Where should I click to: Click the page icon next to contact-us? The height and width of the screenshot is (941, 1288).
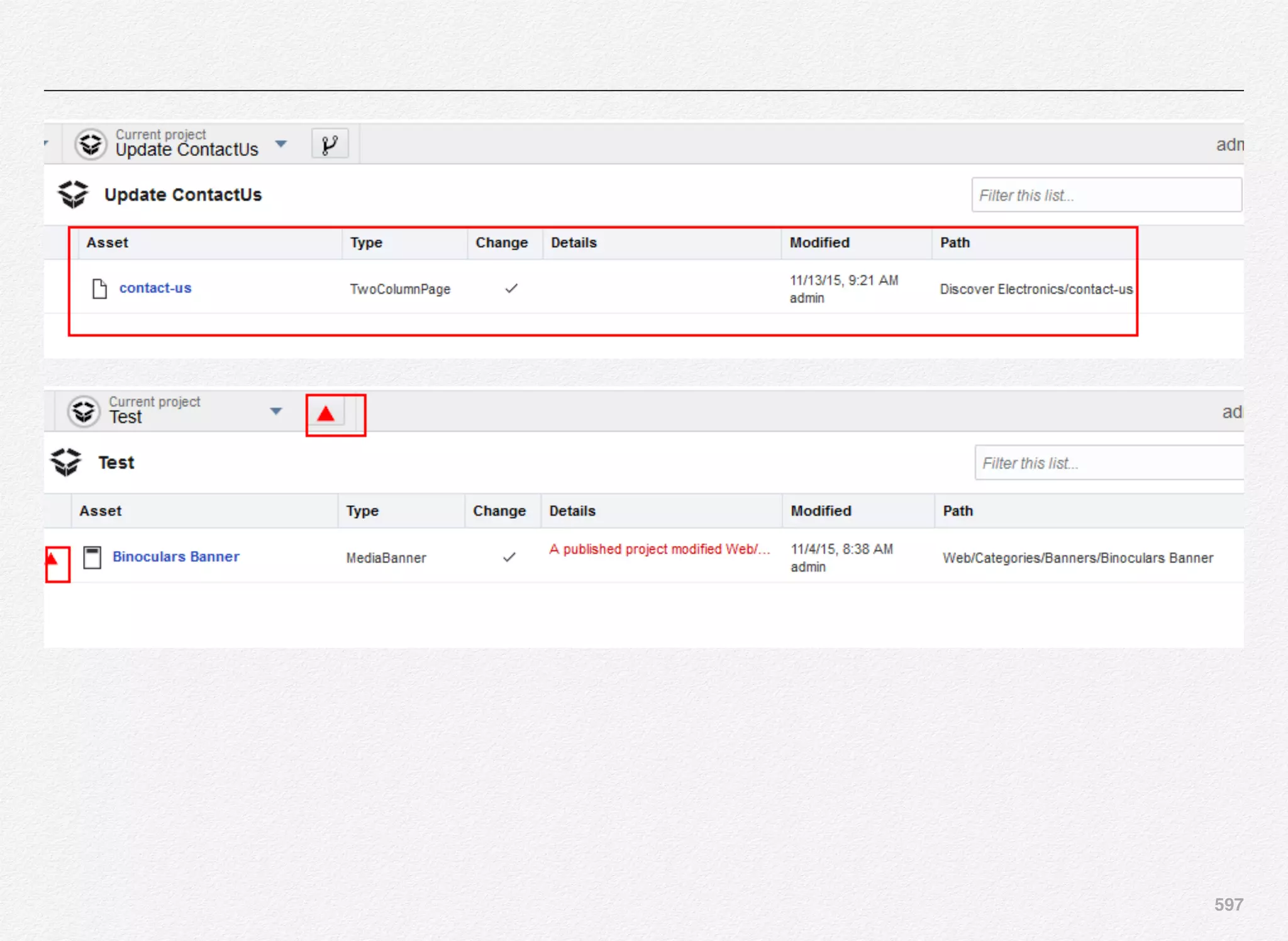click(x=99, y=289)
